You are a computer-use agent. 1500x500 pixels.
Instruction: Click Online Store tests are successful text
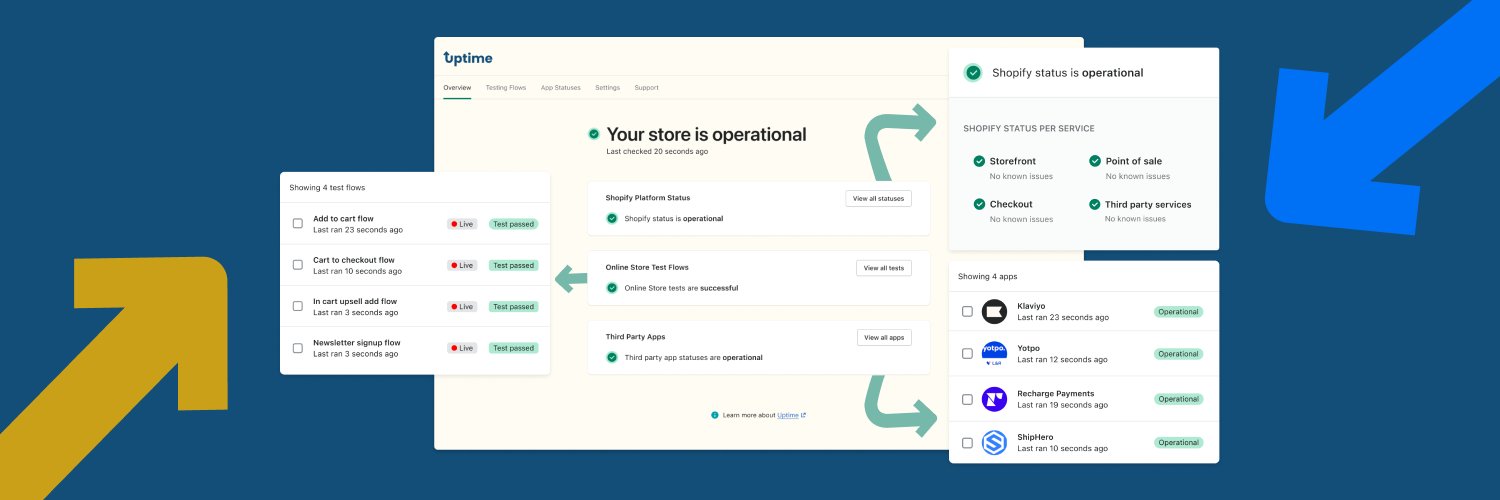[x=681, y=288]
